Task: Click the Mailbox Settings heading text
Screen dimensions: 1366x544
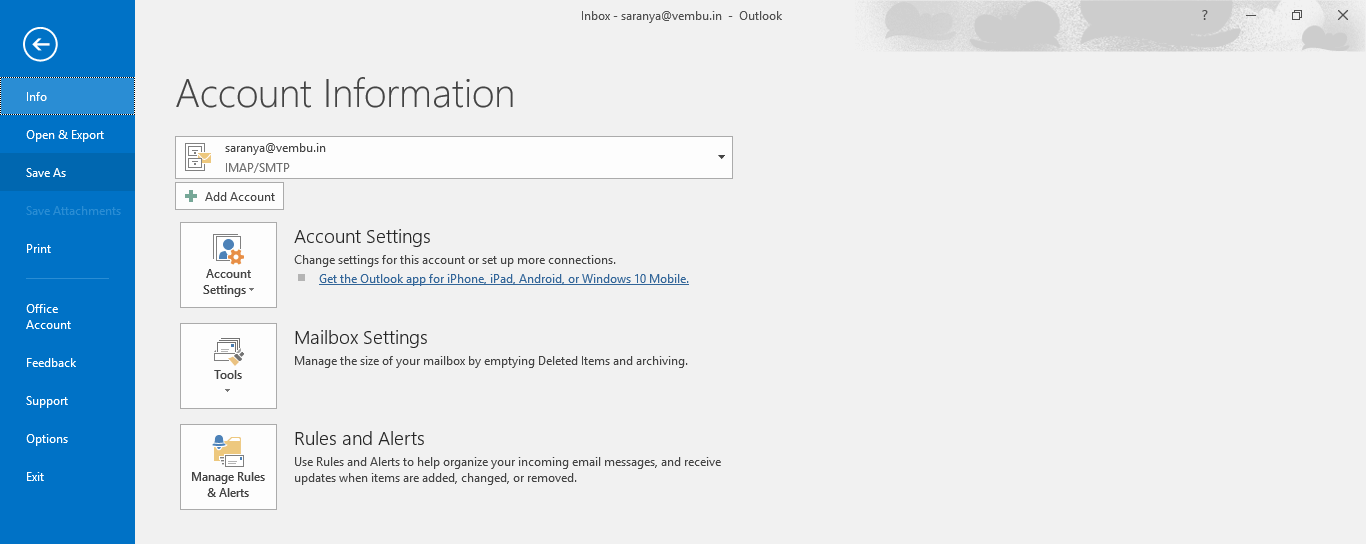Action: (x=361, y=338)
